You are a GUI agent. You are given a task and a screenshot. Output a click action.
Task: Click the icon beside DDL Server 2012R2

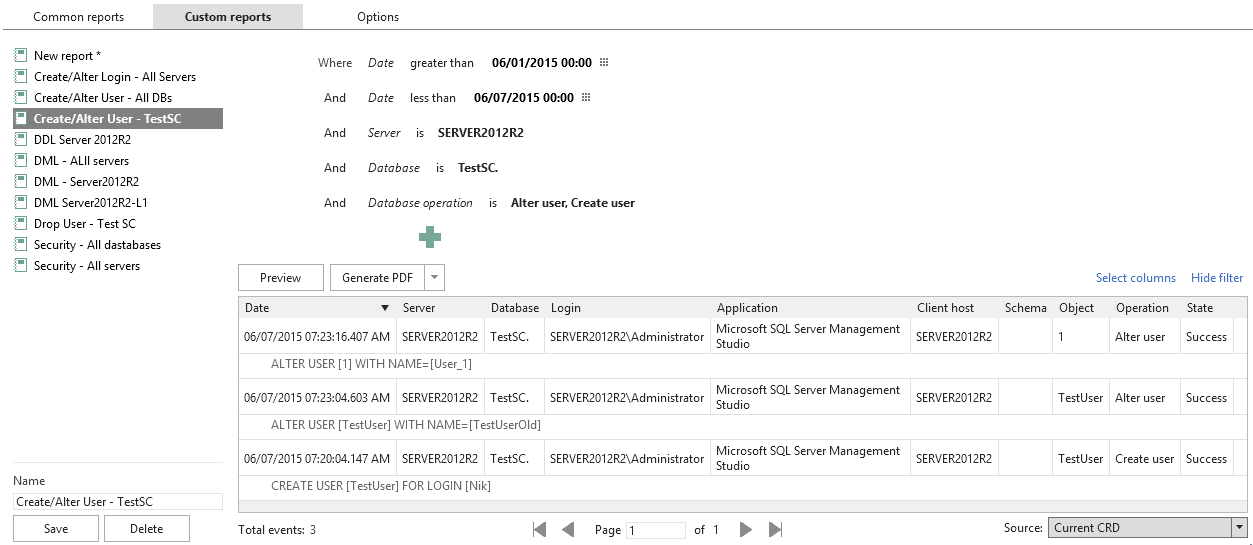(x=20, y=140)
